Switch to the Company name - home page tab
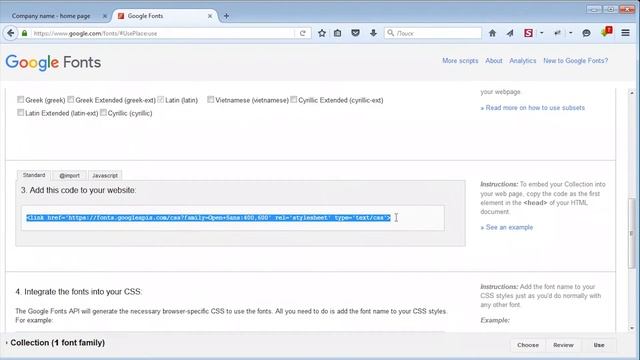 pos(51,16)
